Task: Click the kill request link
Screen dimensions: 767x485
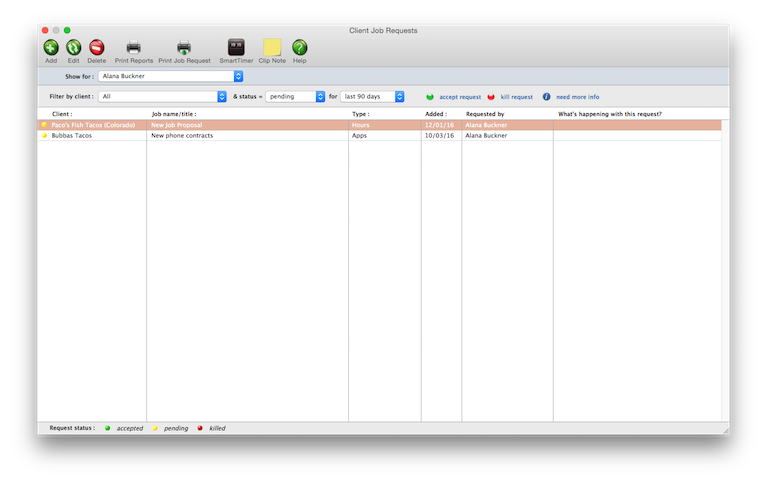Action: pyautogui.click(x=516, y=97)
